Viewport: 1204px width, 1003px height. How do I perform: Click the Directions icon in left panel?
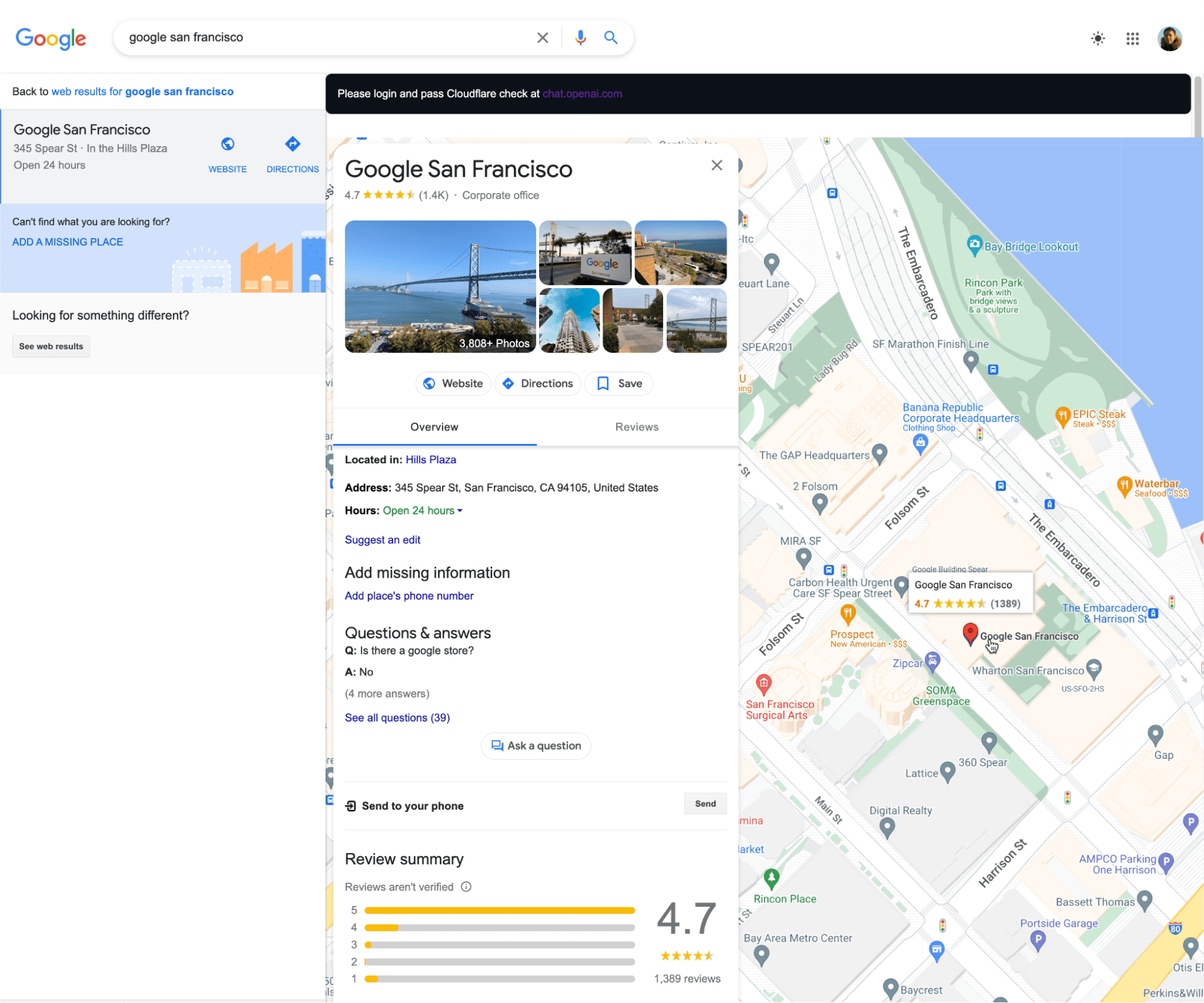point(292,145)
